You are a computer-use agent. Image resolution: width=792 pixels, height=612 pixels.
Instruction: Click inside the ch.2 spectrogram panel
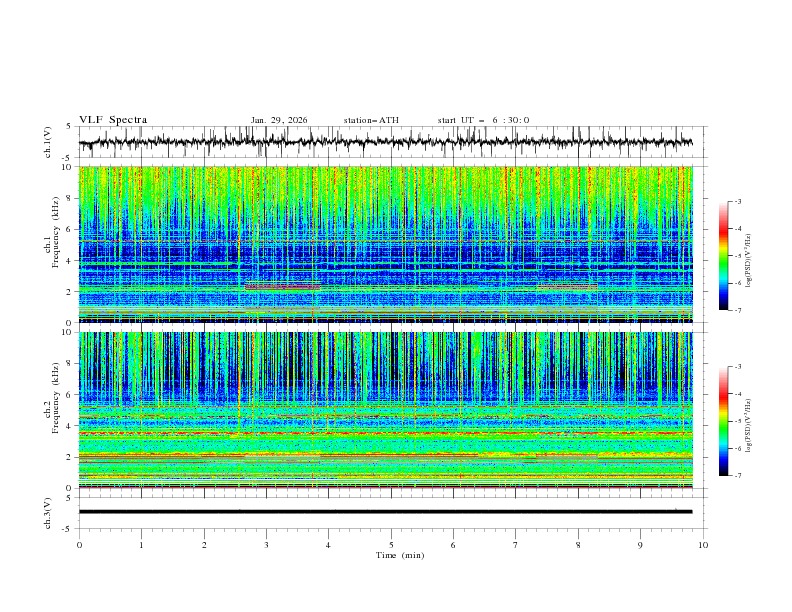pos(385,410)
